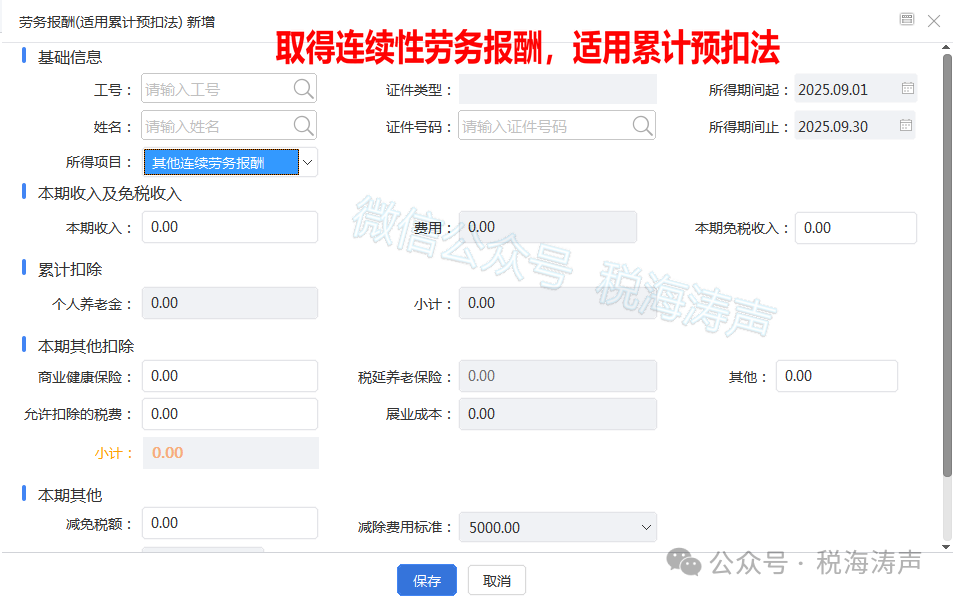Click the search icon in 工号 field
Screen dimensions: 953x601
coord(304,89)
